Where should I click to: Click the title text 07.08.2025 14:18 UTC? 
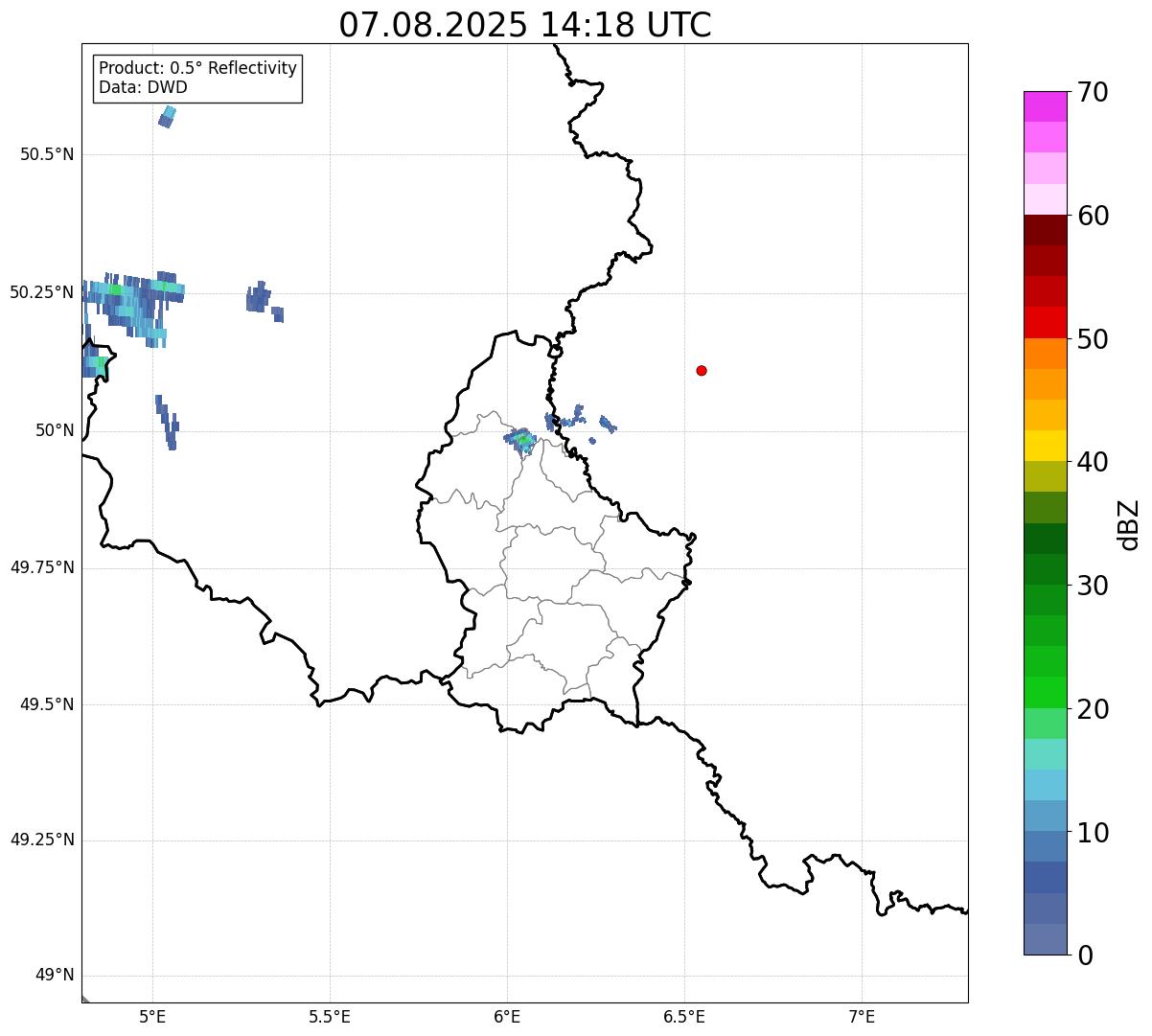(525, 25)
